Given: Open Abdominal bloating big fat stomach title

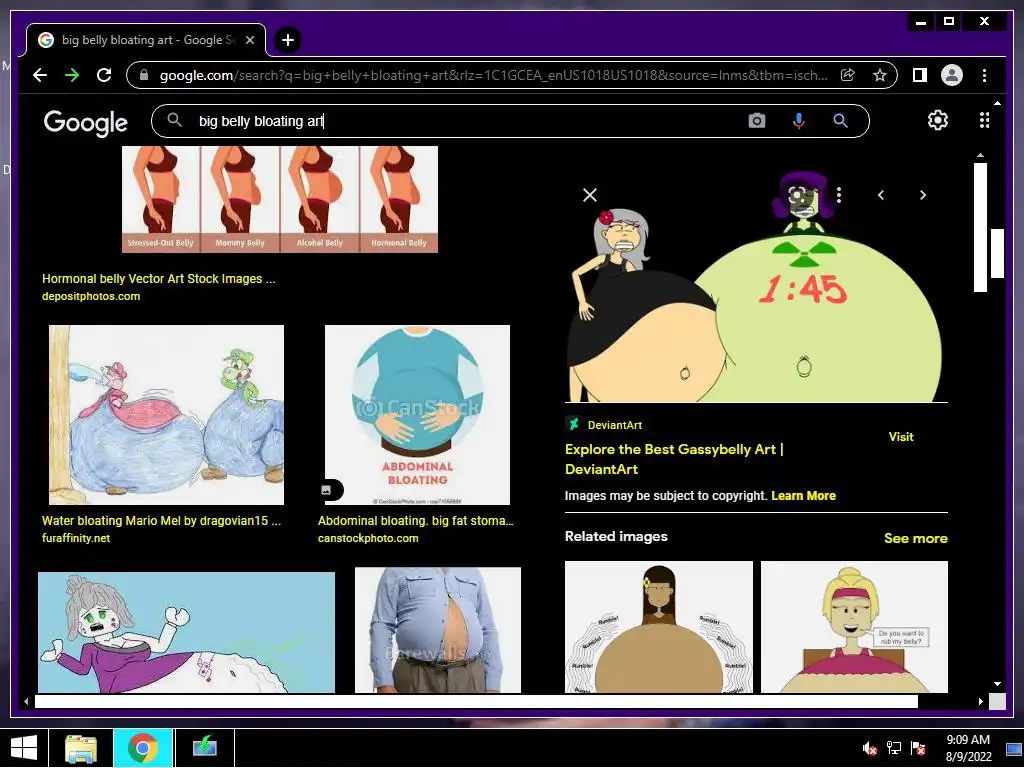Looking at the screenshot, I should tap(415, 521).
